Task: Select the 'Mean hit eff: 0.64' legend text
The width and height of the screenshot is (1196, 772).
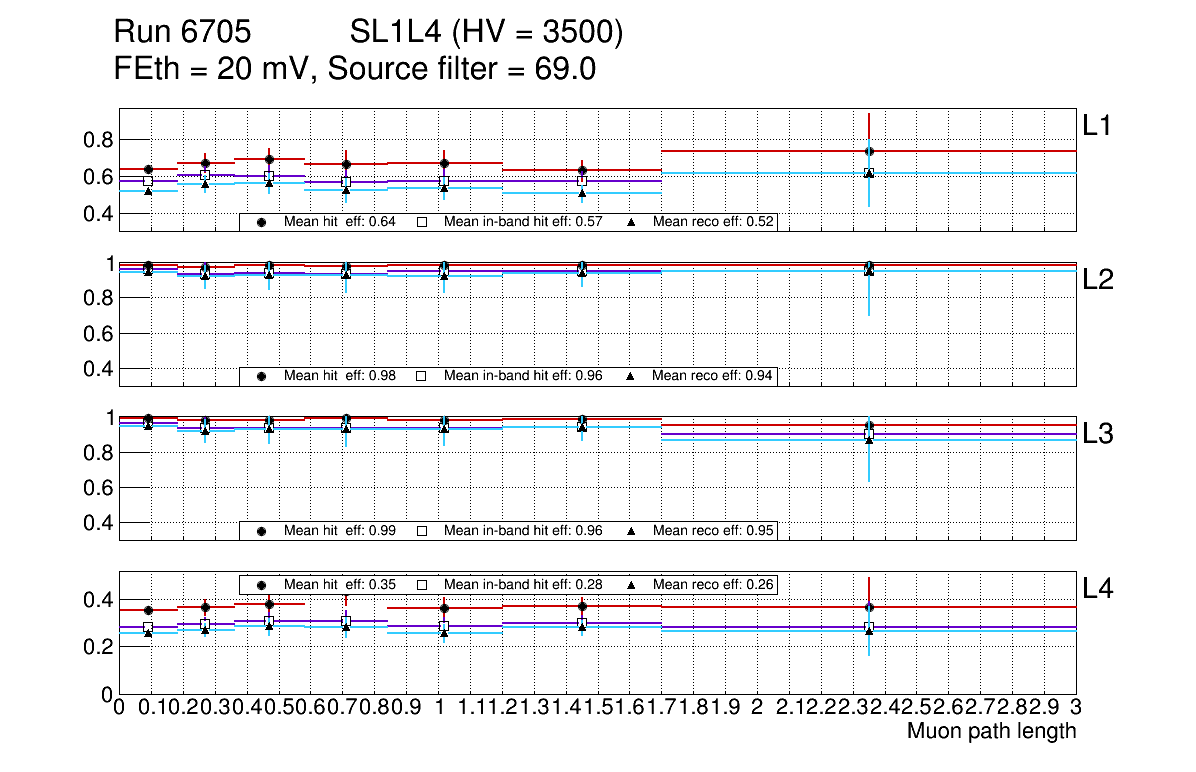Action: 334,222
